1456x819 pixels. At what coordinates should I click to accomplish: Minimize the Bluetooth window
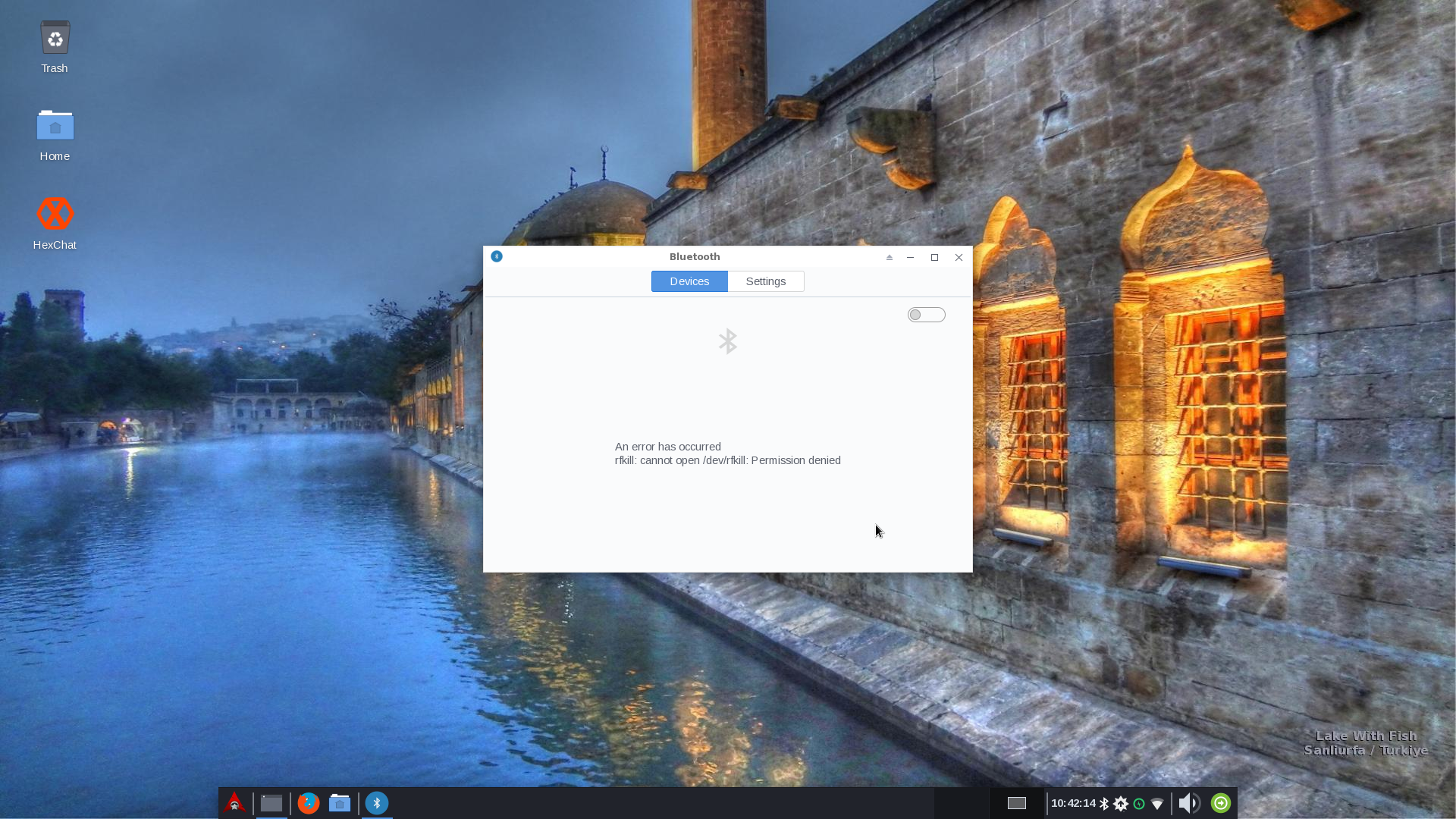pos(911,257)
